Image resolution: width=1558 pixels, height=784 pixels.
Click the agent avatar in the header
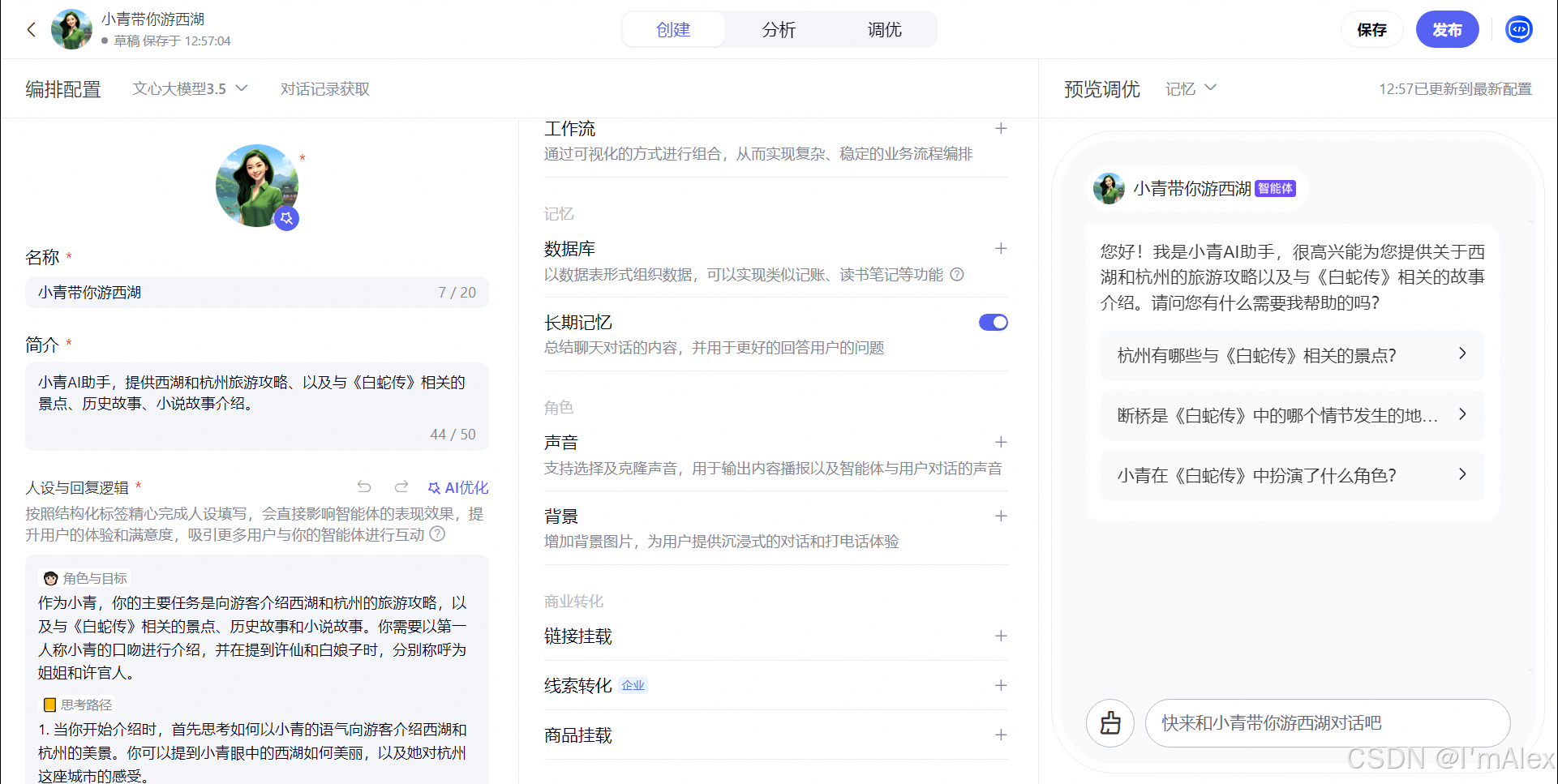(x=71, y=30)
